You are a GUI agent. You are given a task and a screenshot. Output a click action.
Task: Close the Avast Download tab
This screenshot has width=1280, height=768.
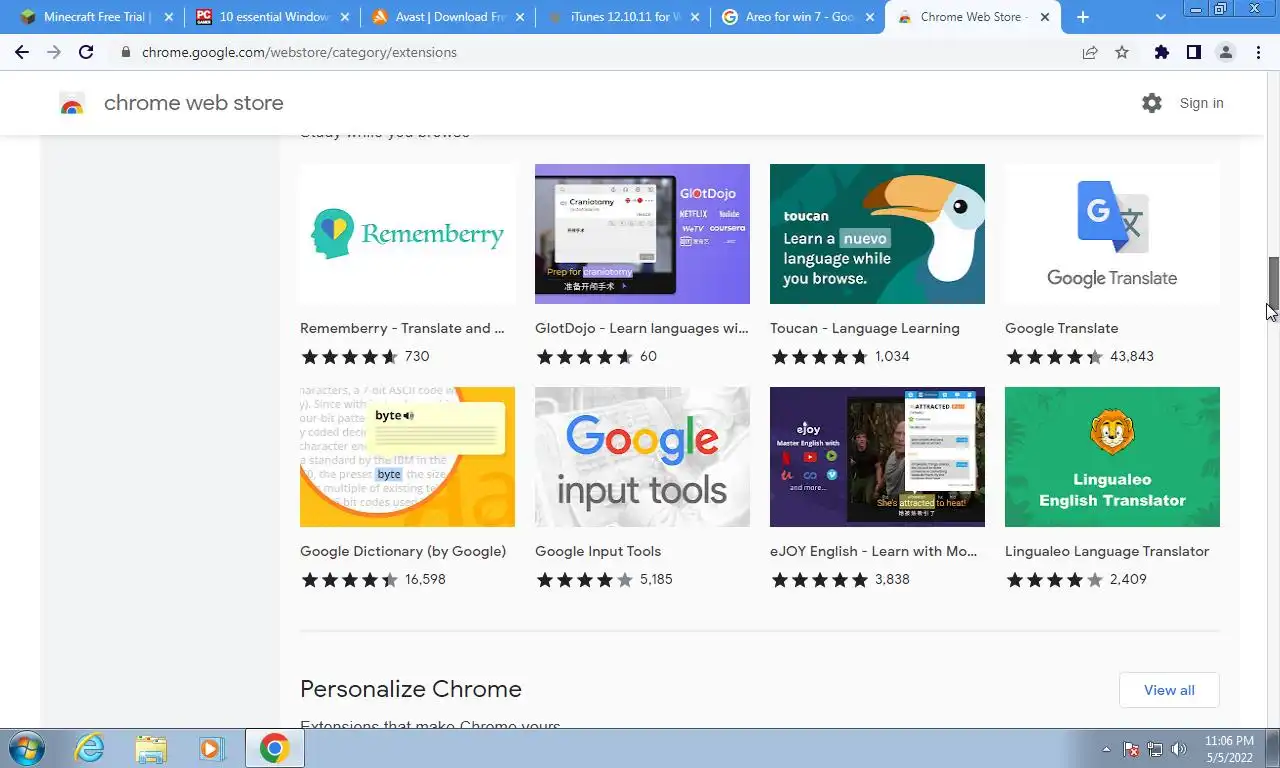pos(519,17)
